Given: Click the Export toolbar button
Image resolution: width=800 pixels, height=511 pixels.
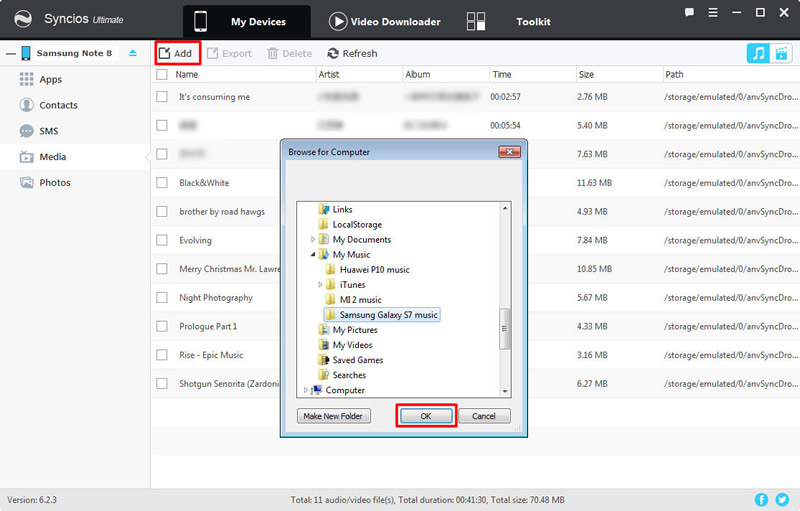Looking at the screenshot, I should 230,53.
